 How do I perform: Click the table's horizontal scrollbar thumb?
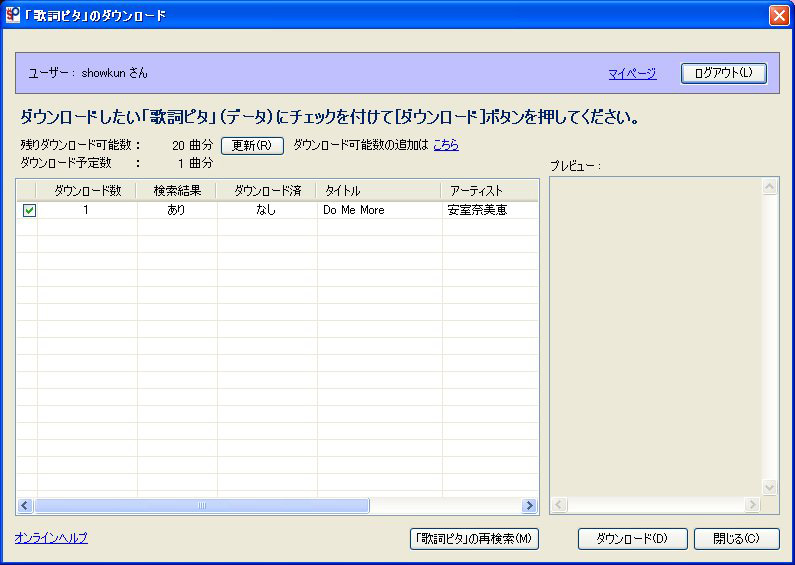pos(201,506)
